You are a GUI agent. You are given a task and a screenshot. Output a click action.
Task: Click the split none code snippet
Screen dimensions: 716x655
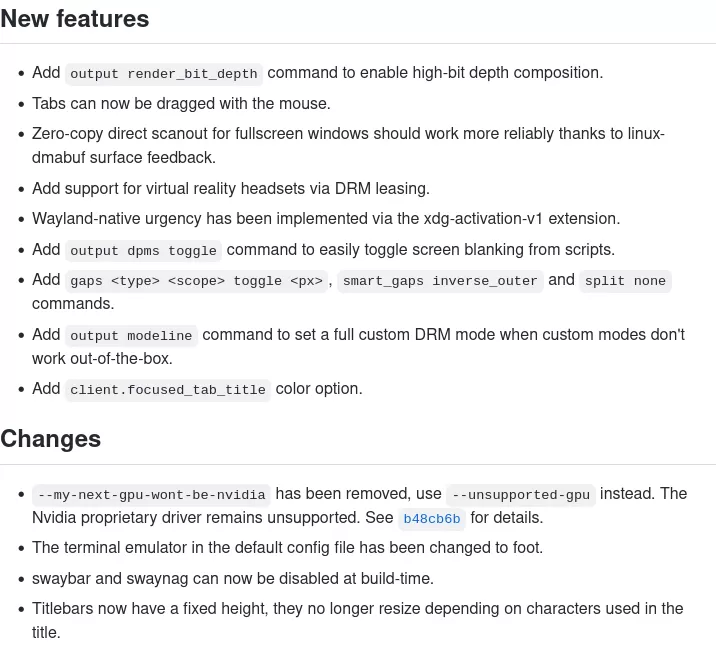pyautogui.click(x=625, y=281)
